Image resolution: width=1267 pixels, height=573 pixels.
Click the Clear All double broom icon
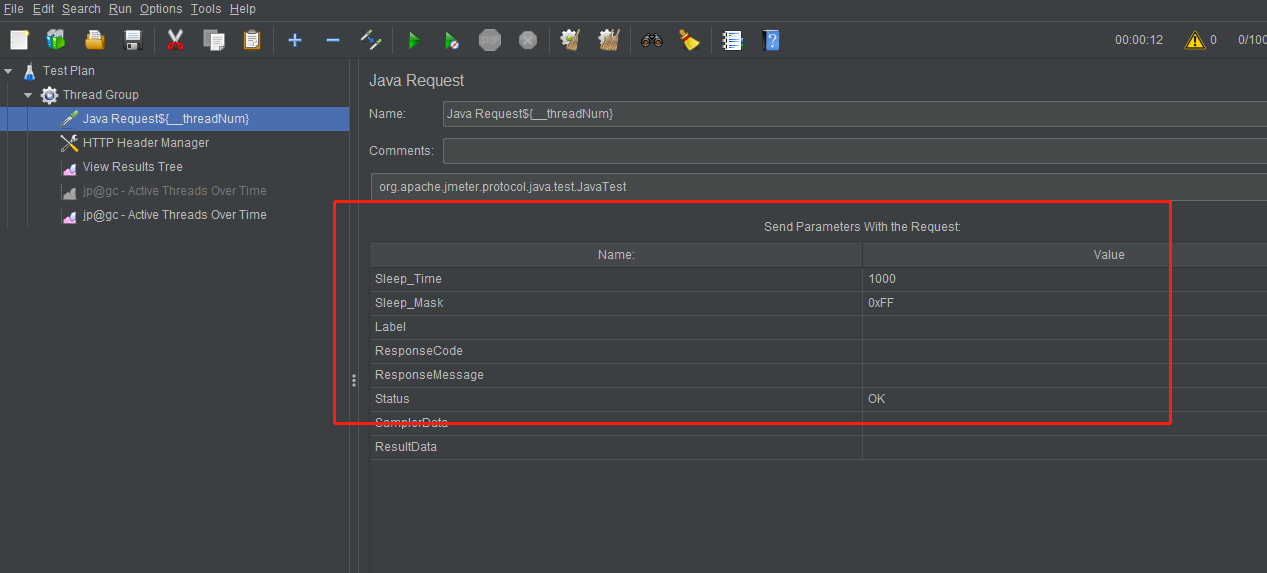coord(609,40)
